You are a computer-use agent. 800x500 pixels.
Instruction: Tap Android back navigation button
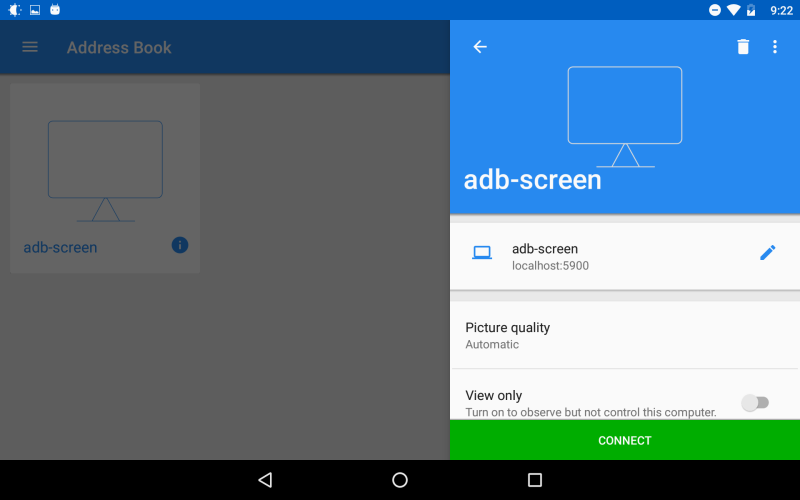coord(265,480)
